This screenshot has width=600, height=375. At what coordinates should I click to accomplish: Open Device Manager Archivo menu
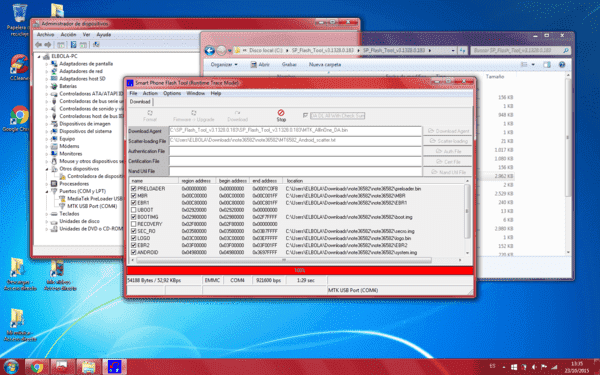(45, 34)
